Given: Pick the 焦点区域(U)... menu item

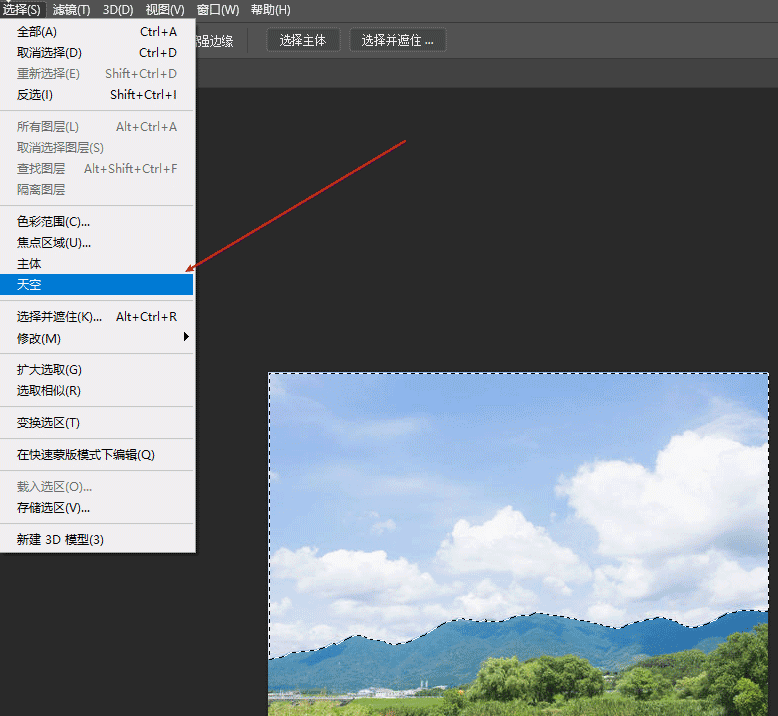Looking at the screenshot, I should 53,243.
